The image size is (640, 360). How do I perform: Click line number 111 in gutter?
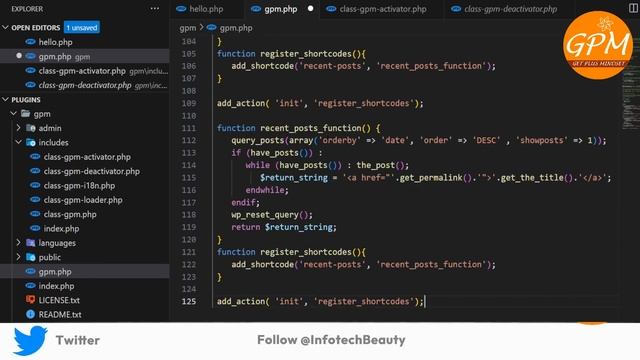click(x=189, y=128)
